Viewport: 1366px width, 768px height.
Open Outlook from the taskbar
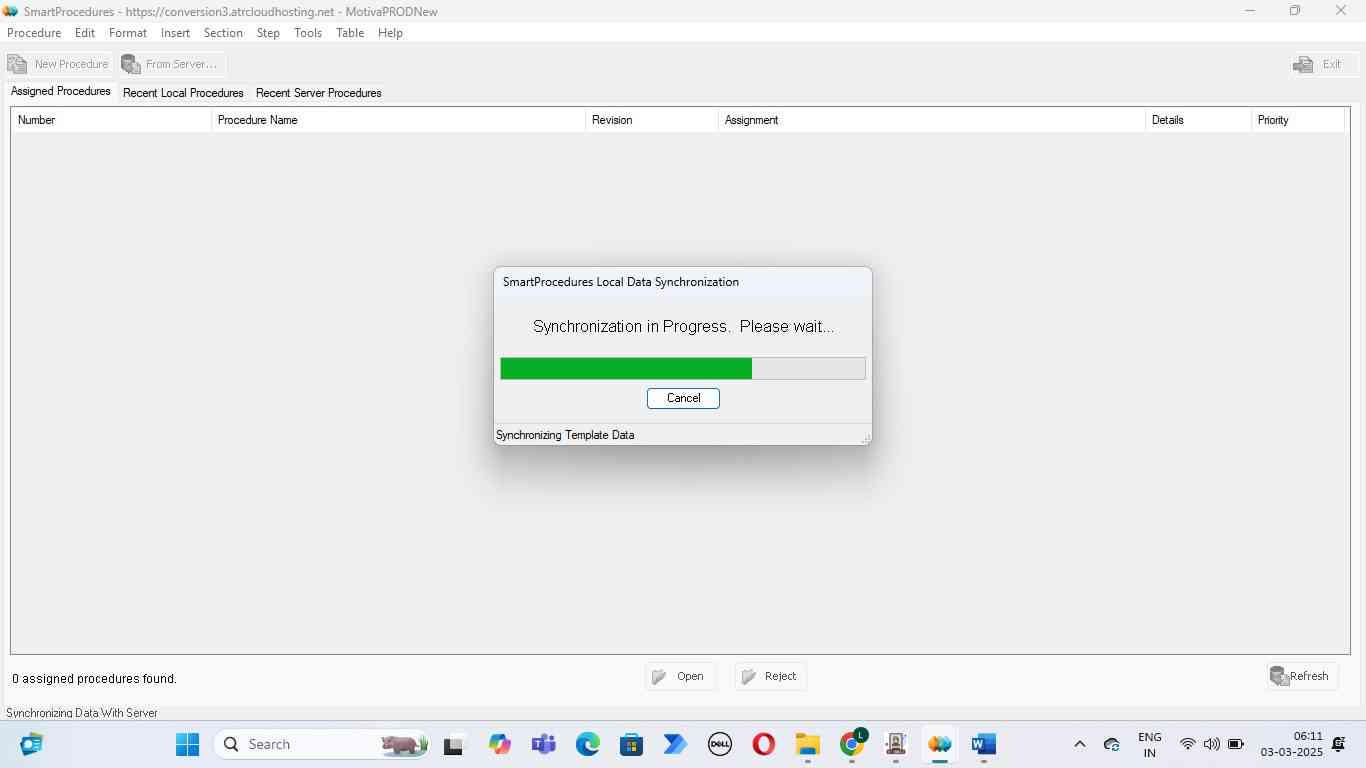pos(32,744)
